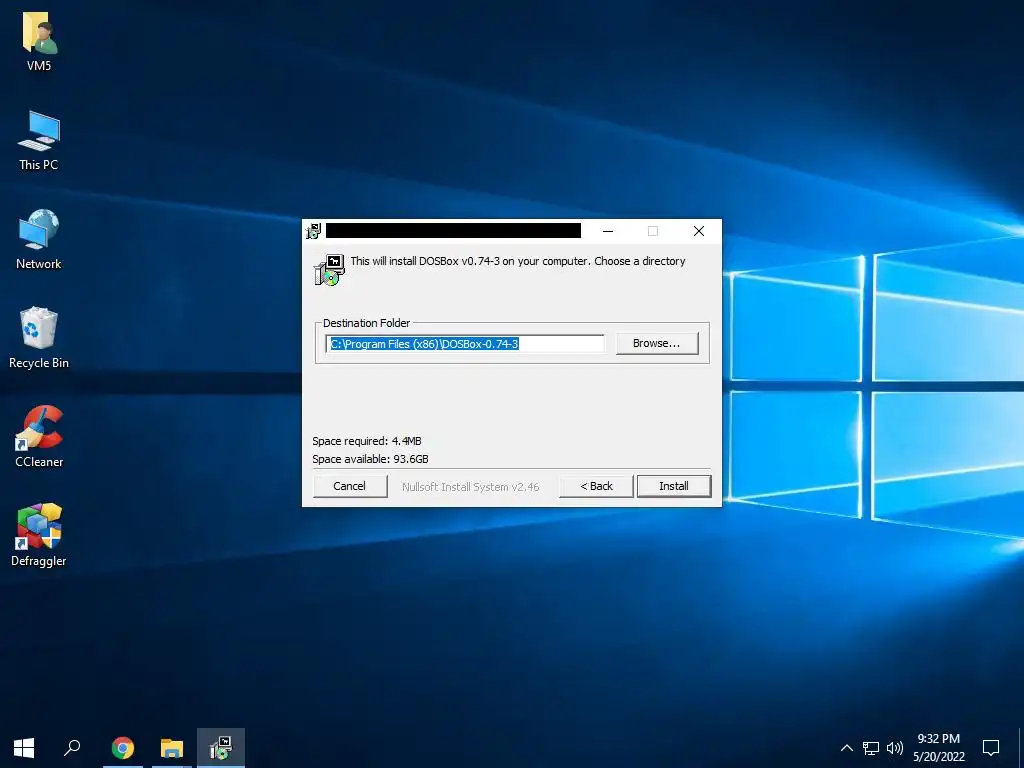Screen dimensions: 1024x768
Task: Click the installer title bar icon
Action: tap(313, 231)
